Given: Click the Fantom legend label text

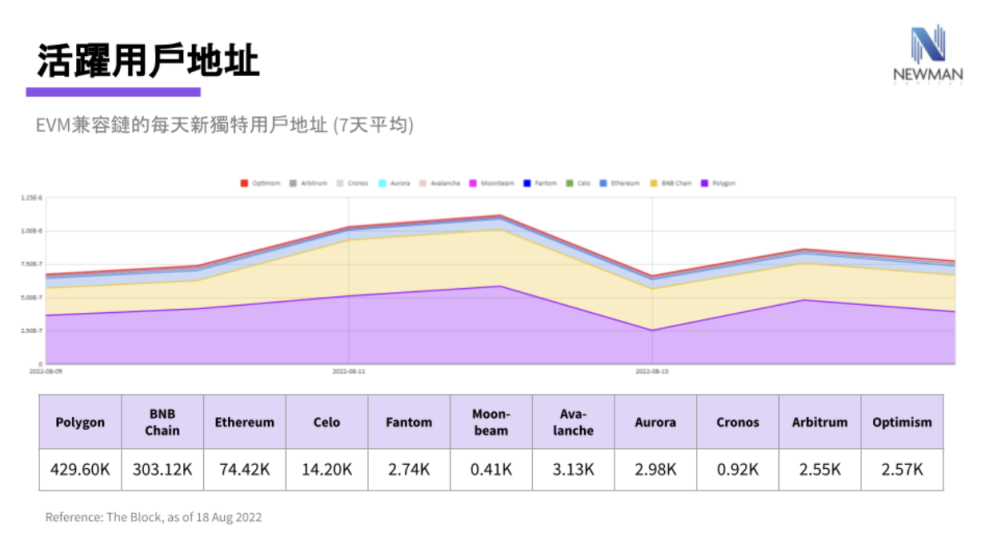Looking at the screenshot, I should 546,183.
